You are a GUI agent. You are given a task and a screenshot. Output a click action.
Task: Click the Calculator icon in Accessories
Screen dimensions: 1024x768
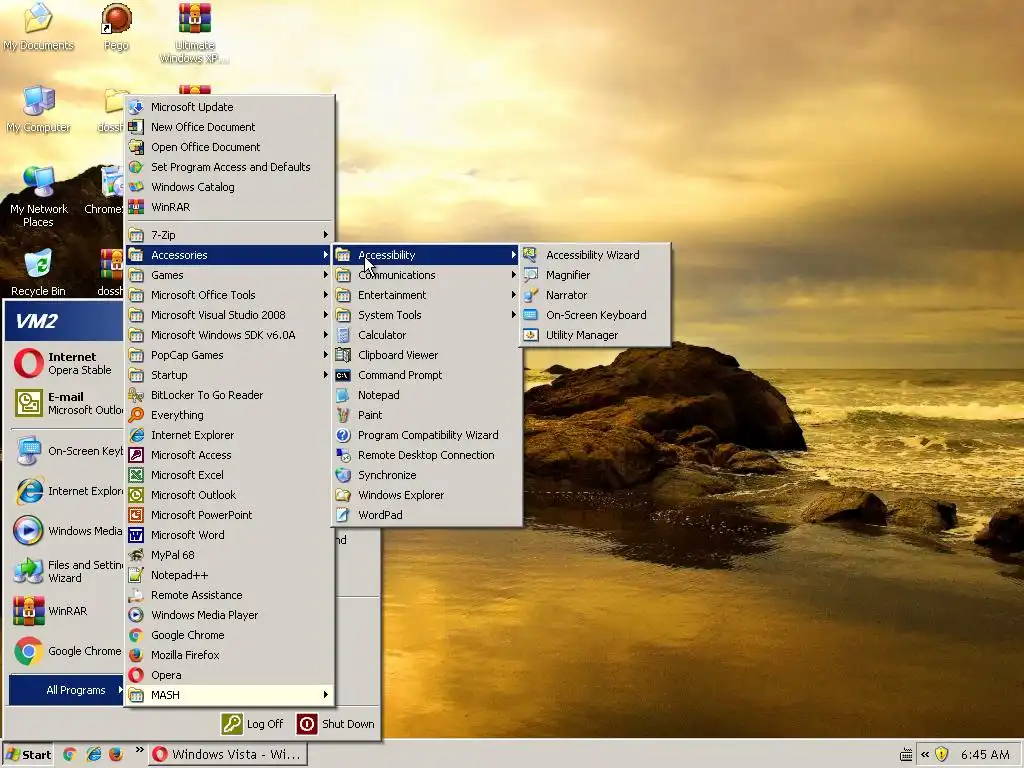(x=343, y=335)
